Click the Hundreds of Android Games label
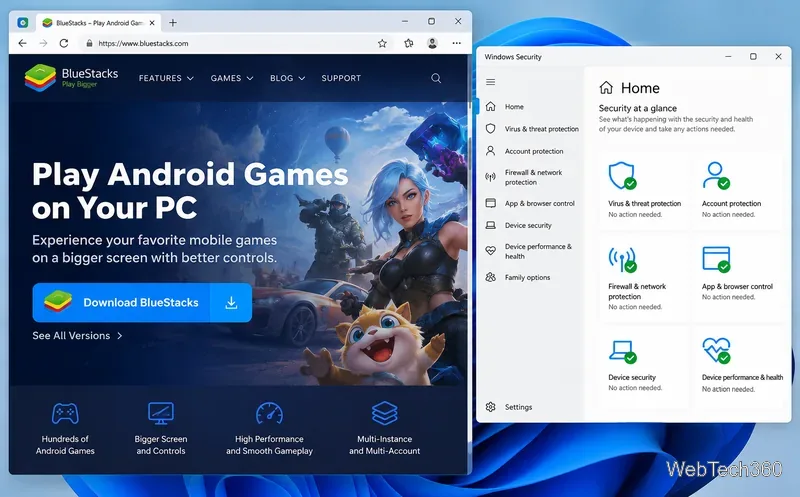Screen dimensions: 800x497 65,445
